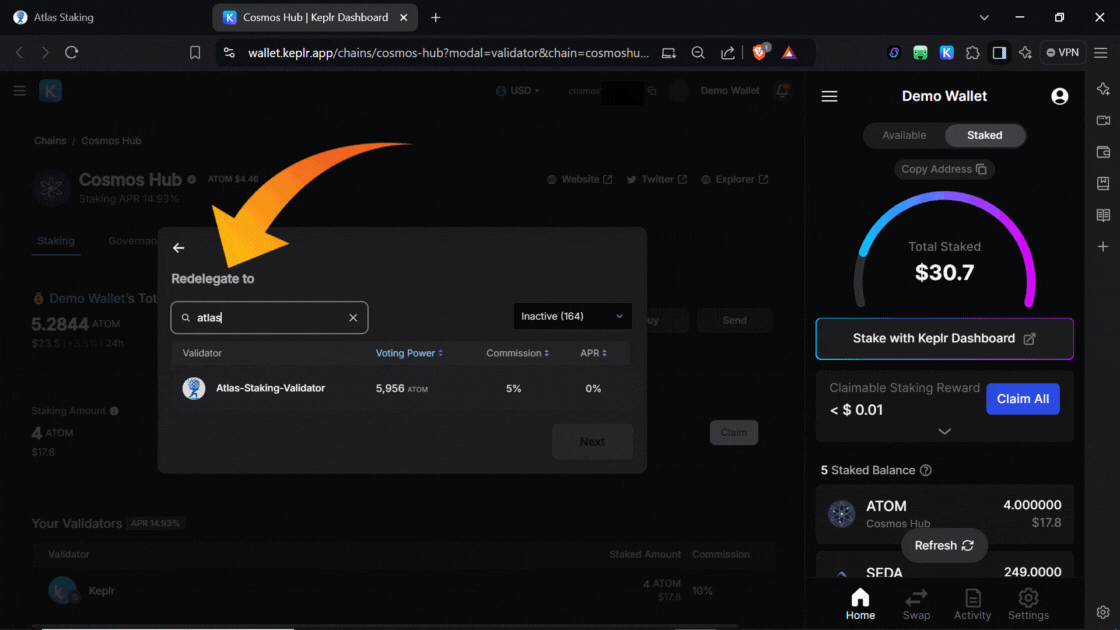This screenshot has height=630, width=1120.
Task: Open the Swap tab in wallet
Action: [916, 604]
